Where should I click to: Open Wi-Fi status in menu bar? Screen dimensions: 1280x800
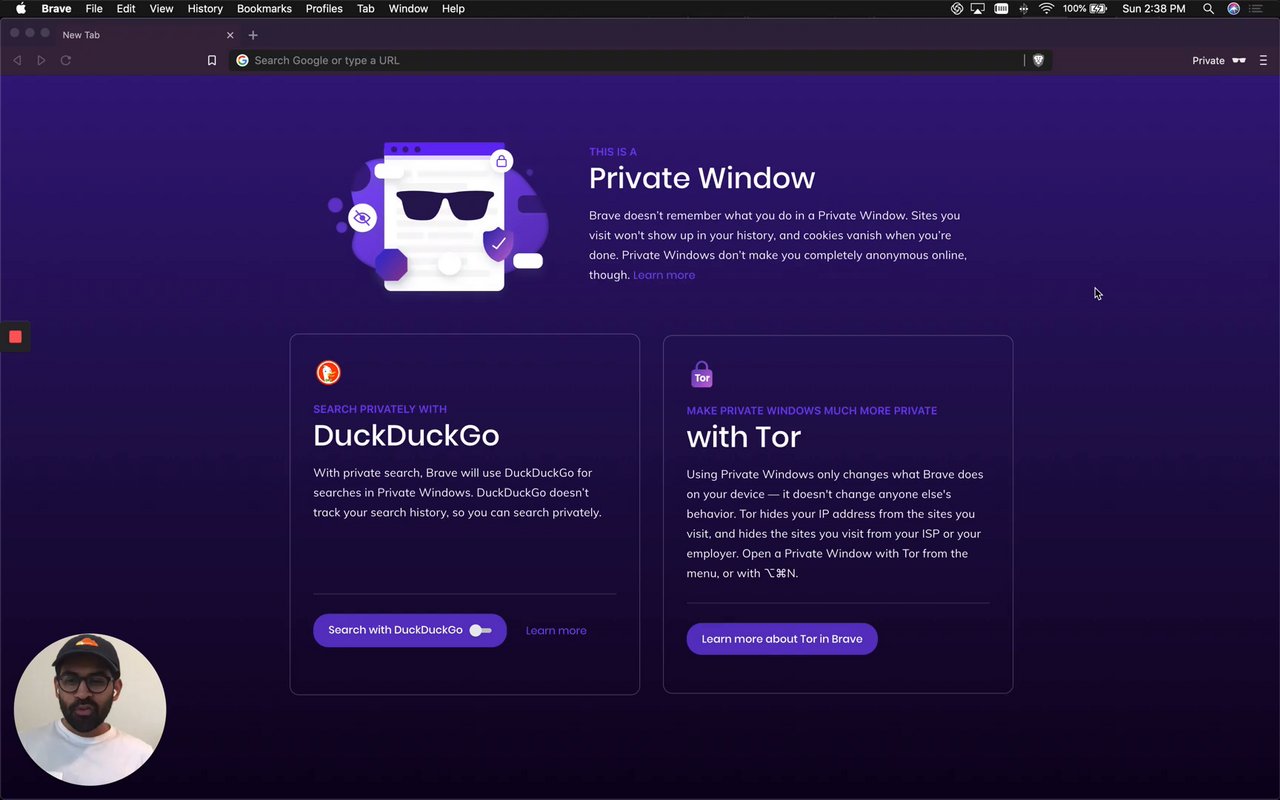coord(1046,8)
